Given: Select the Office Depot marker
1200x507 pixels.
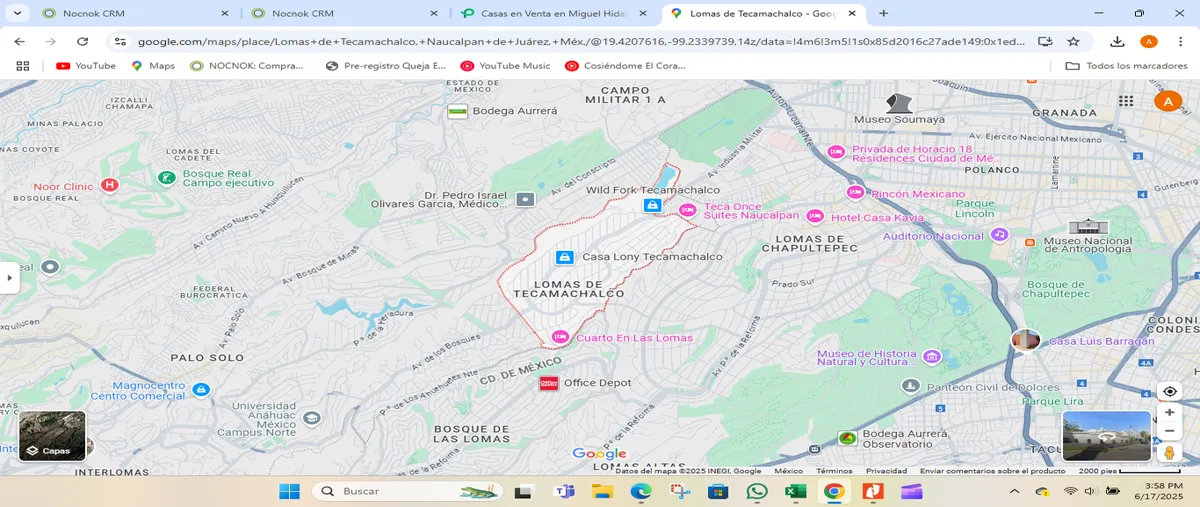Looking at the screenshot, I should pos(548,383).
